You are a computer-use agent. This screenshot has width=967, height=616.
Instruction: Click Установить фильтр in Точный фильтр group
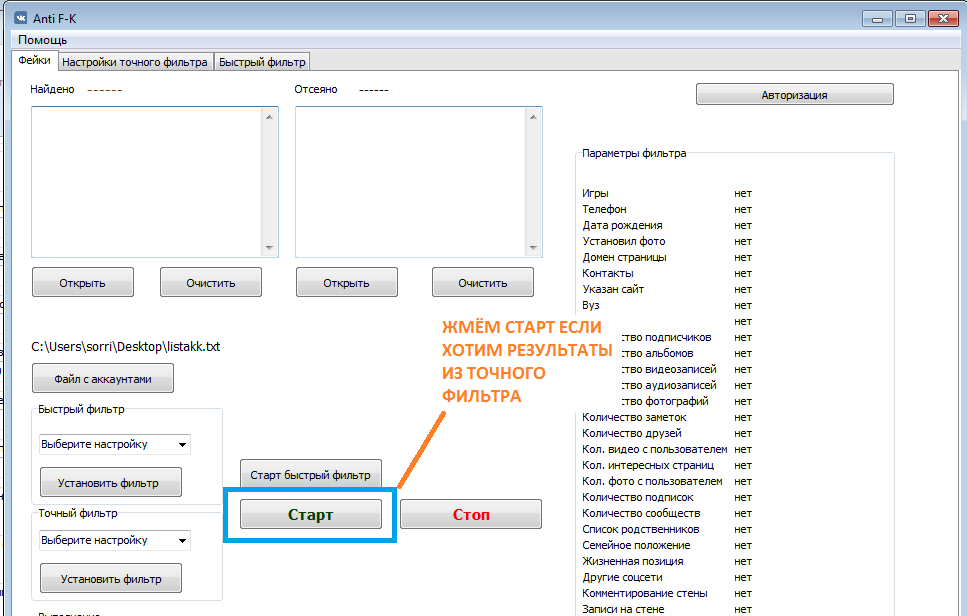coord(111,578)
